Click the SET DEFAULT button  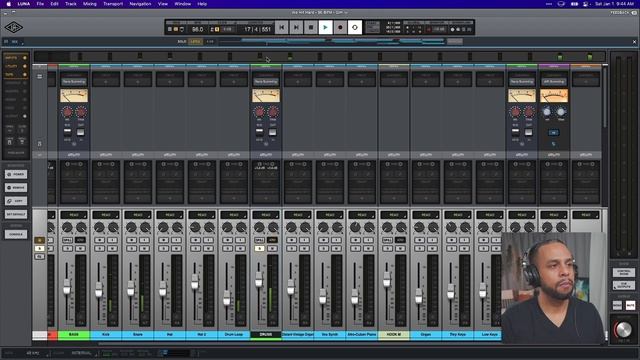coord(16,214)
